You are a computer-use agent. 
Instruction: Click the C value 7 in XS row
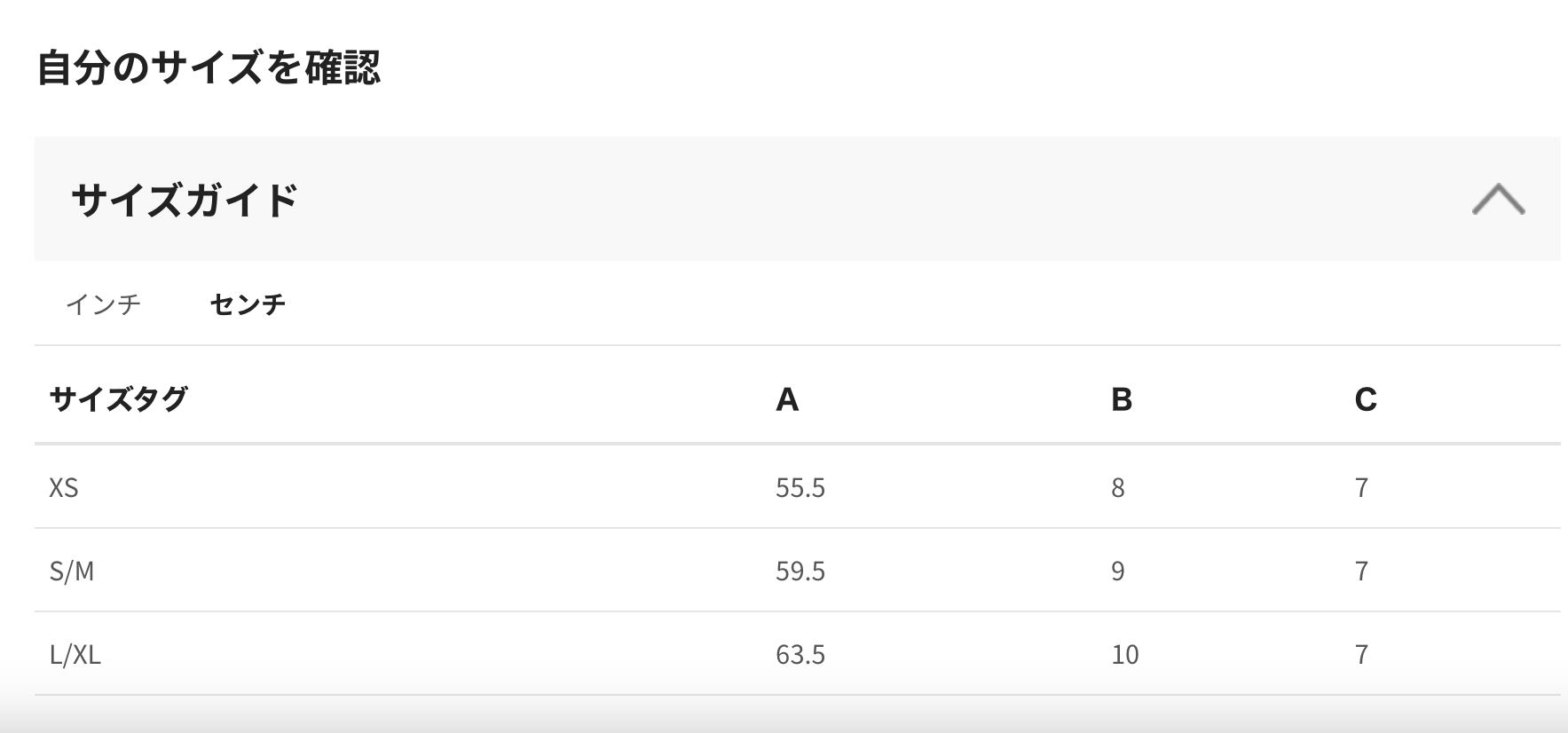tap(1361, 487)
